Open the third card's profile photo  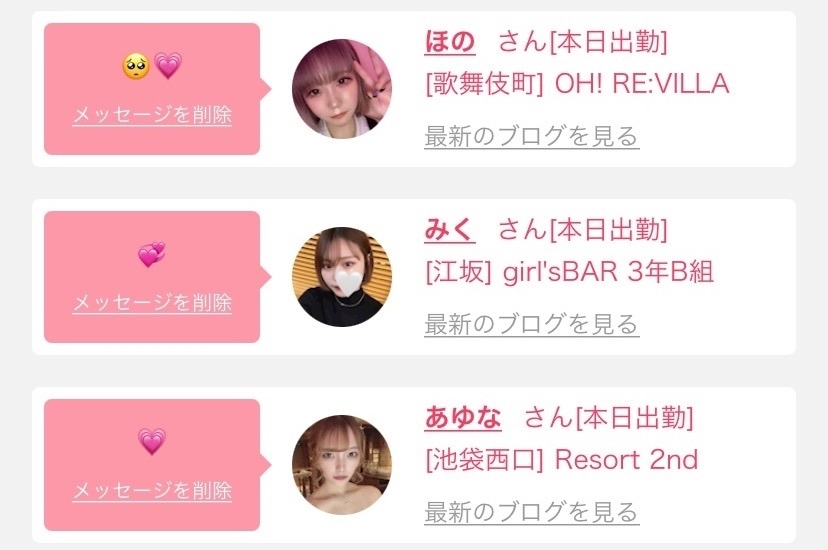pos(342,464)
